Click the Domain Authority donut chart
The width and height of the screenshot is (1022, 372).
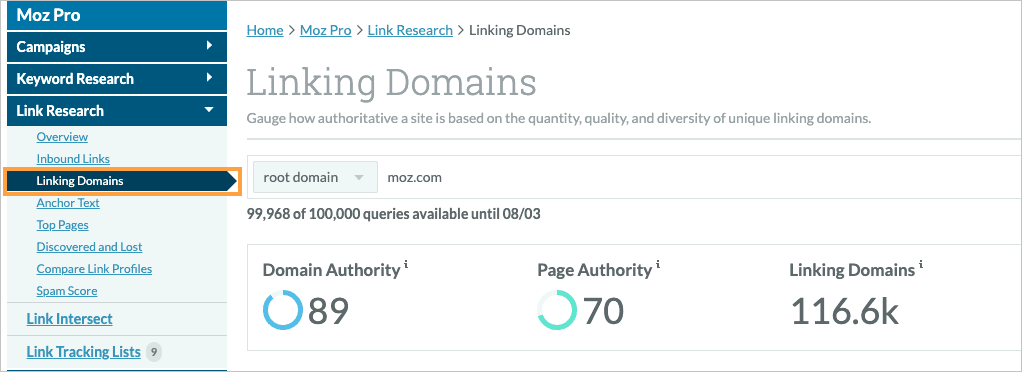(x=283, y=310)
